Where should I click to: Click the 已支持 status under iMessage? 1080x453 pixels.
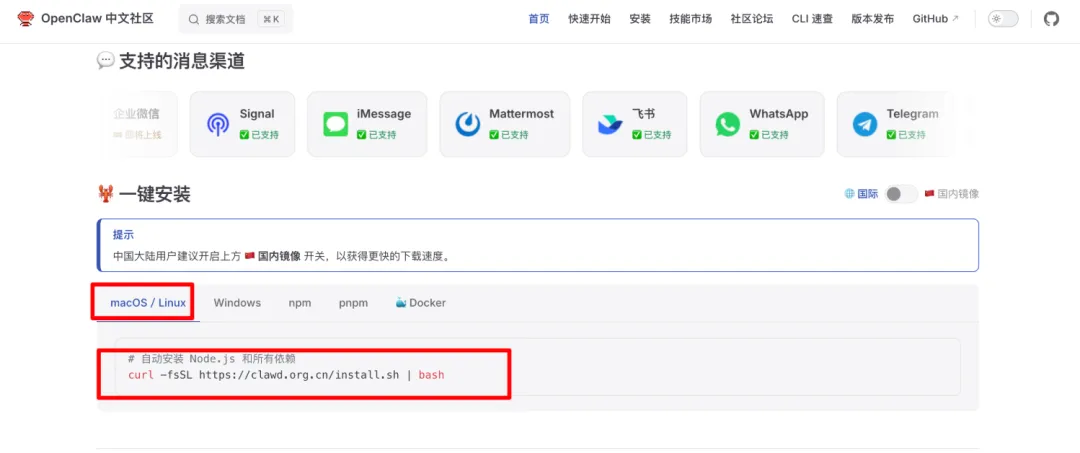tap(376, 135)
